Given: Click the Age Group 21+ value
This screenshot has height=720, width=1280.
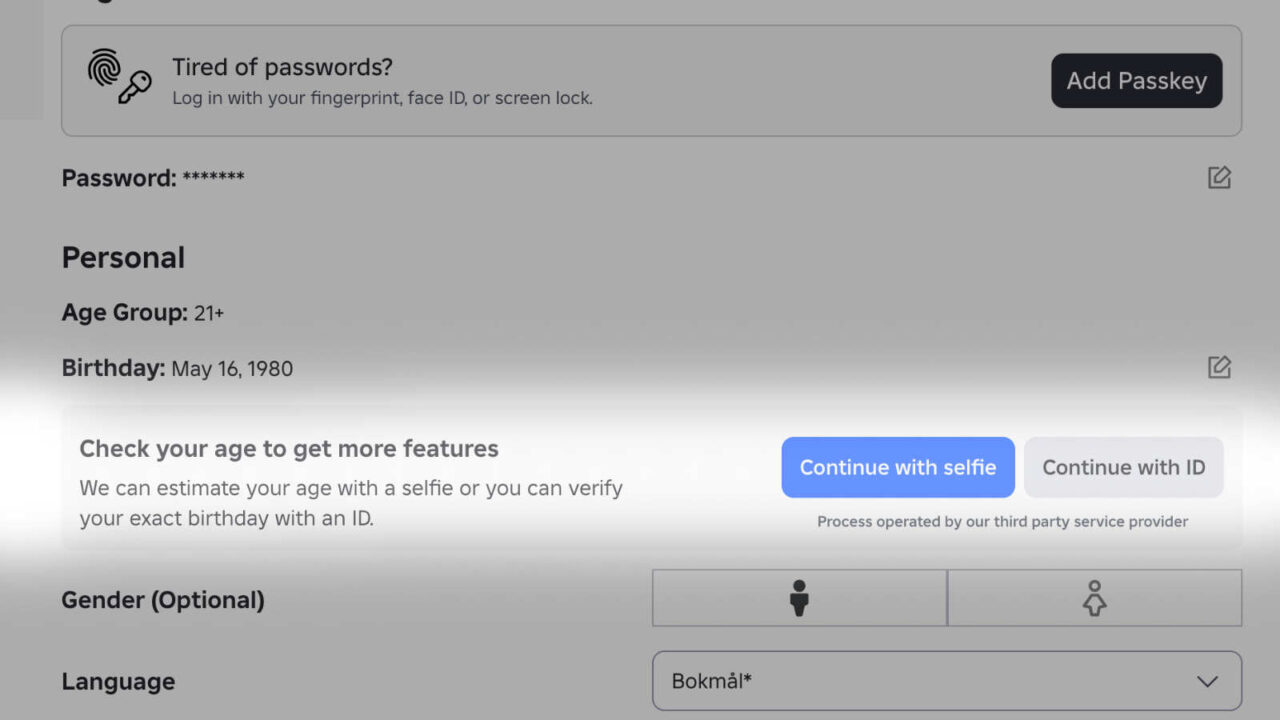Looking at the screenshot, I should (x=208, y=313).
